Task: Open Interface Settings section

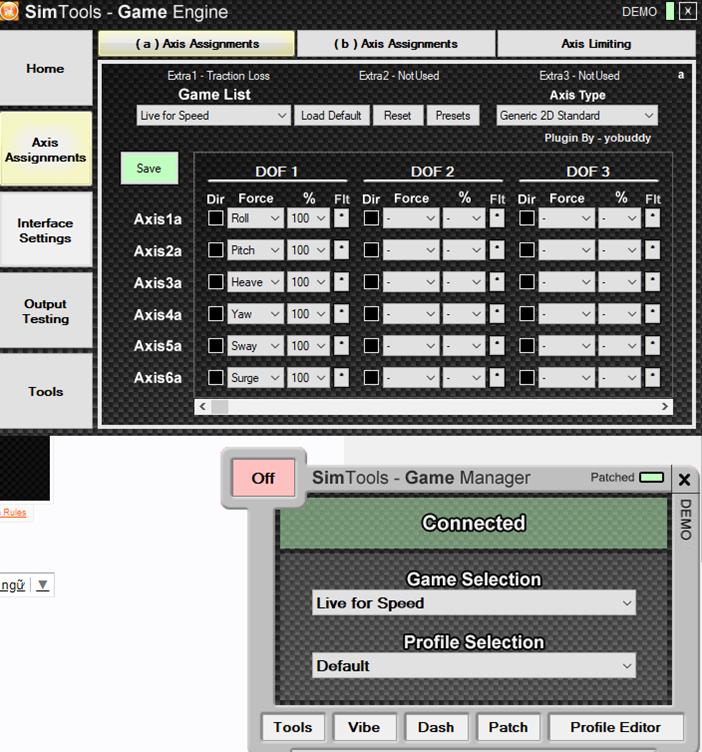Action: (x=46, y=231)
